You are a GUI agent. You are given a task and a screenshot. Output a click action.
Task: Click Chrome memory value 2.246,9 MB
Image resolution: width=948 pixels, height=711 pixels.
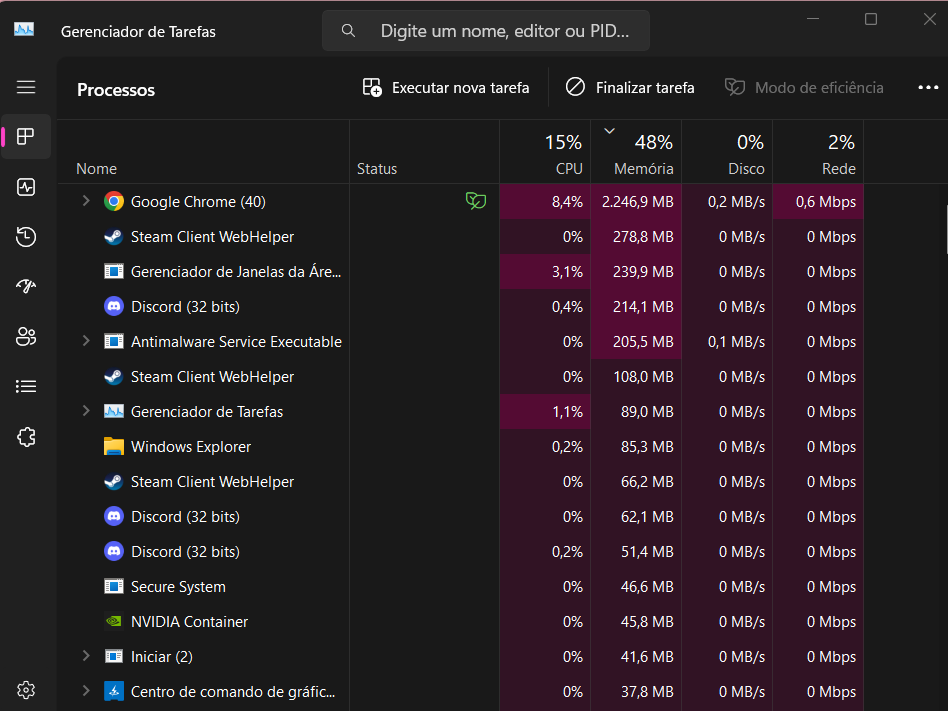pyautogui.click(x=637, y=201)
